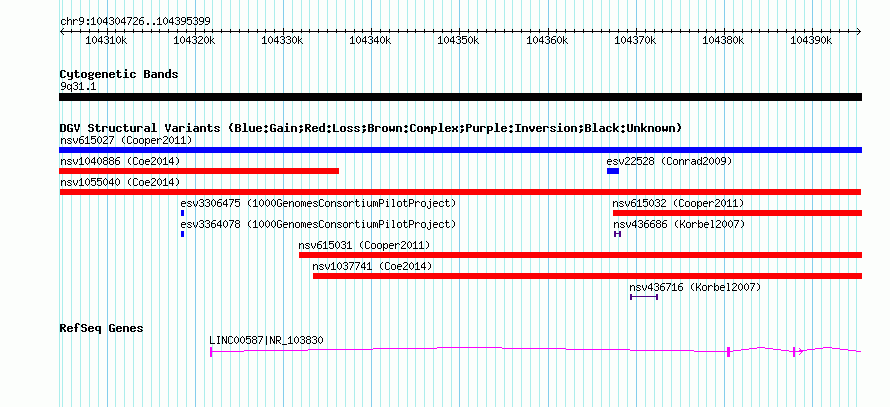Open the nsv615027 (Cooper2011) label
Viewport: 890px width, 407px height.
pos(126,140)
